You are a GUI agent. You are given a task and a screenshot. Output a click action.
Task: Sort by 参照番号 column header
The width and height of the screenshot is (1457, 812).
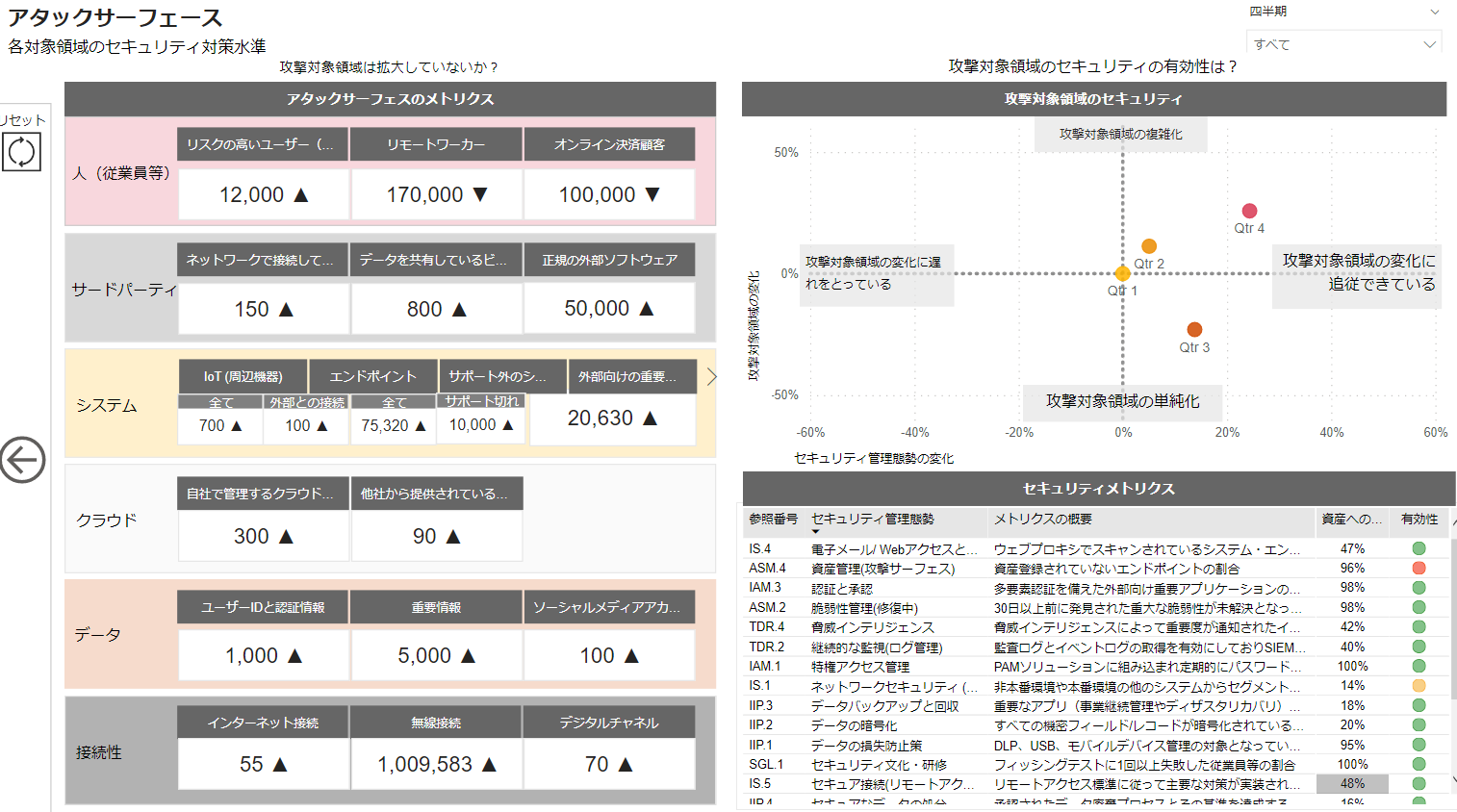[773, 520]
